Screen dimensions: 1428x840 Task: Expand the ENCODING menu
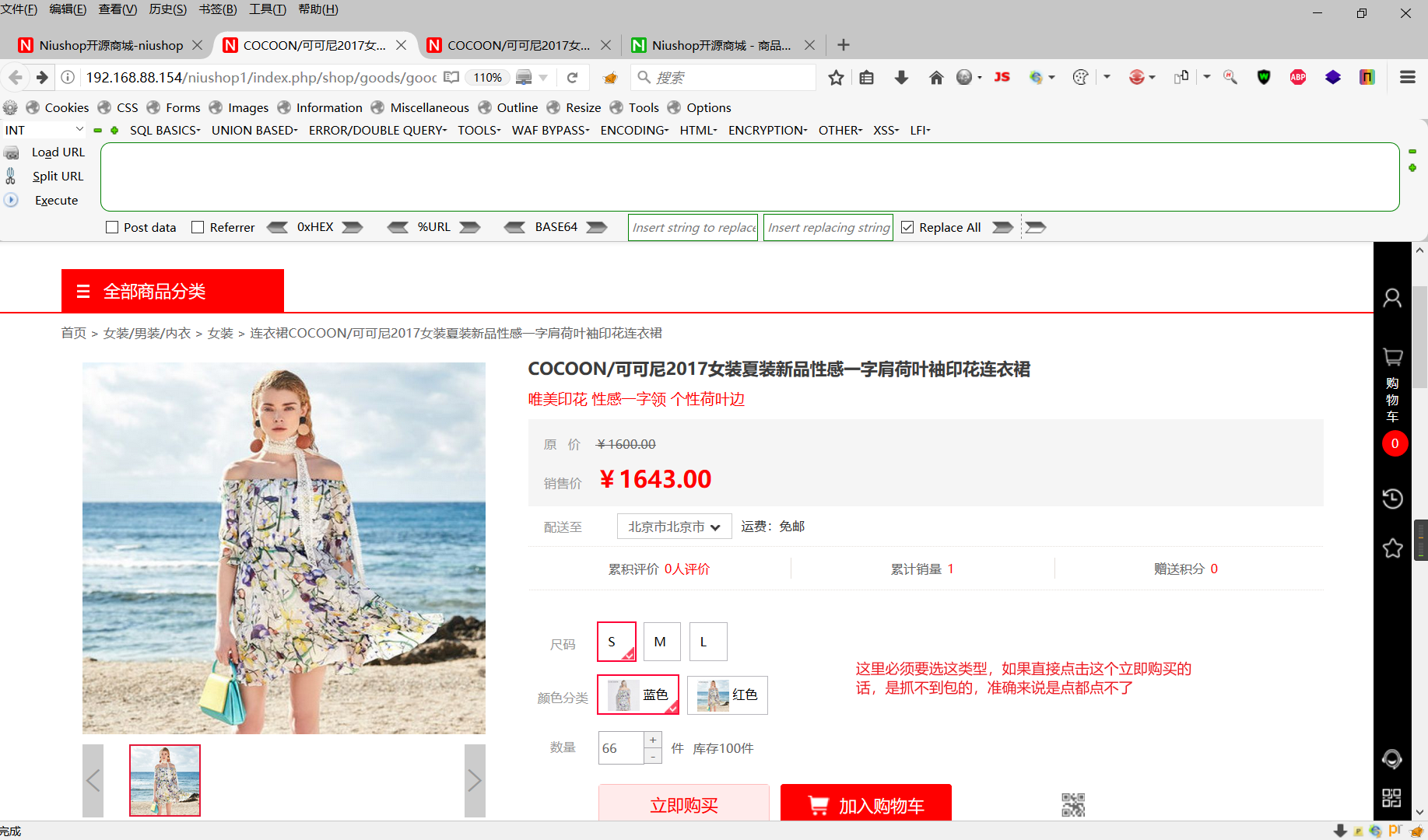(x=634, y=130)
